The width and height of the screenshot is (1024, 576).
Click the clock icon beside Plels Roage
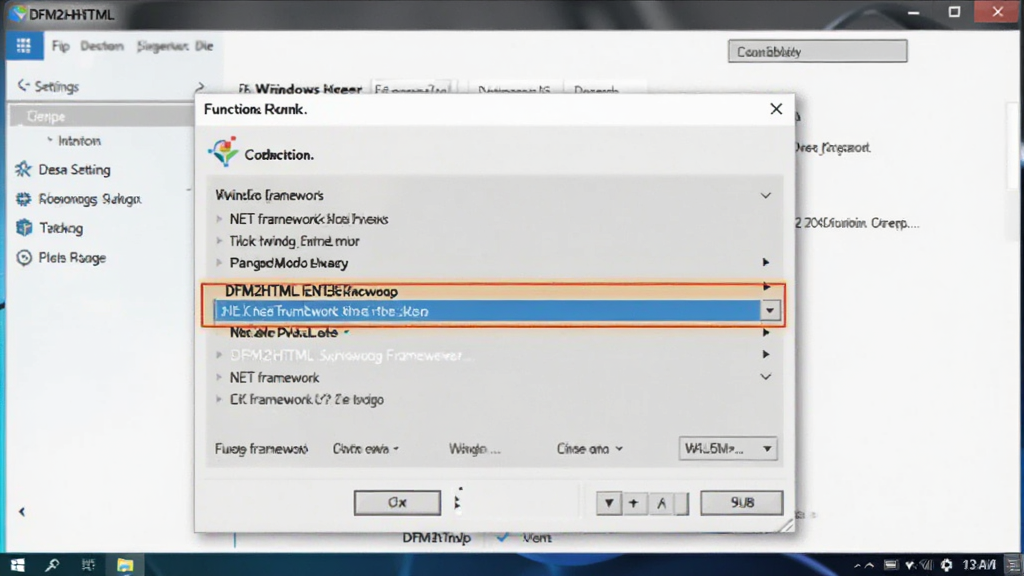coord(24,258)
